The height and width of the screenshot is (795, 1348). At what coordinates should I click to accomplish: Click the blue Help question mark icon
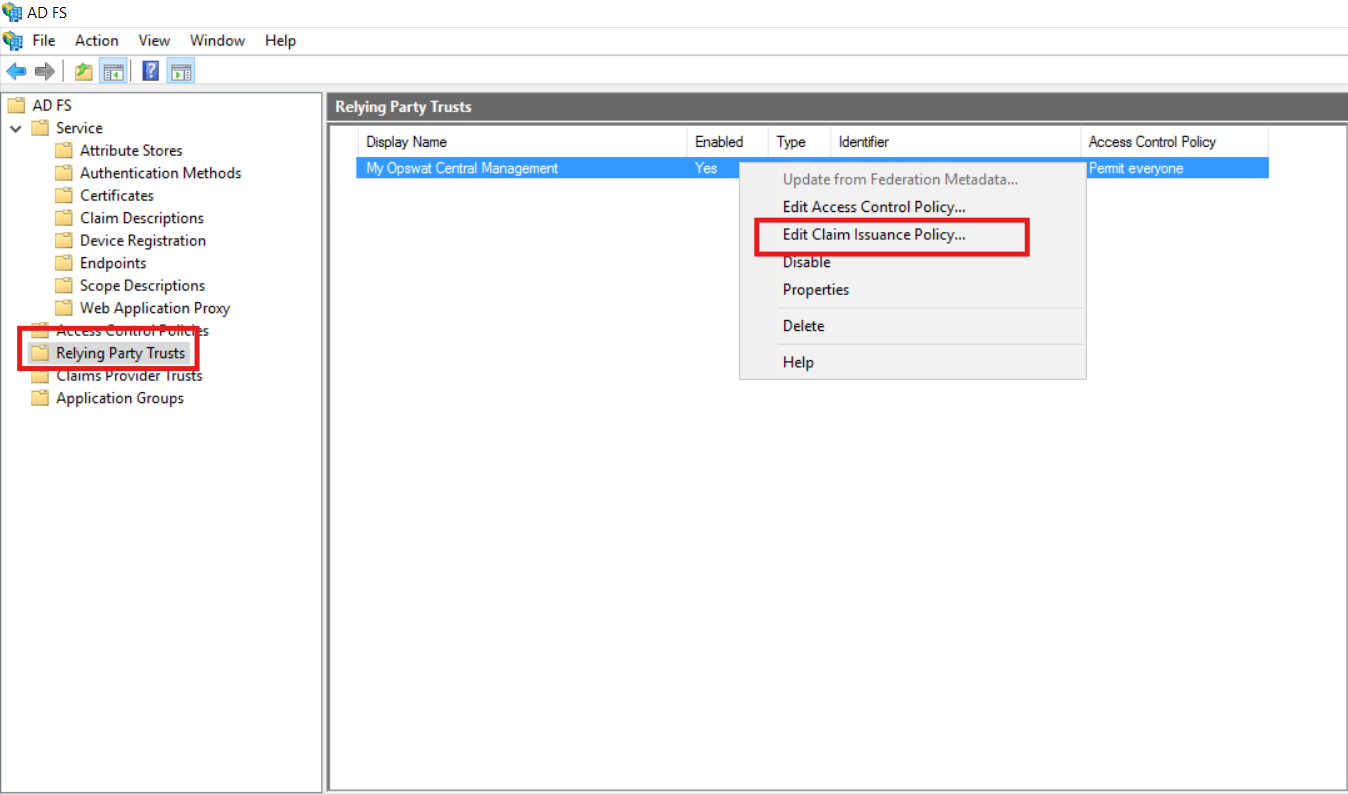pyautogui.click(x=151, y=71)
